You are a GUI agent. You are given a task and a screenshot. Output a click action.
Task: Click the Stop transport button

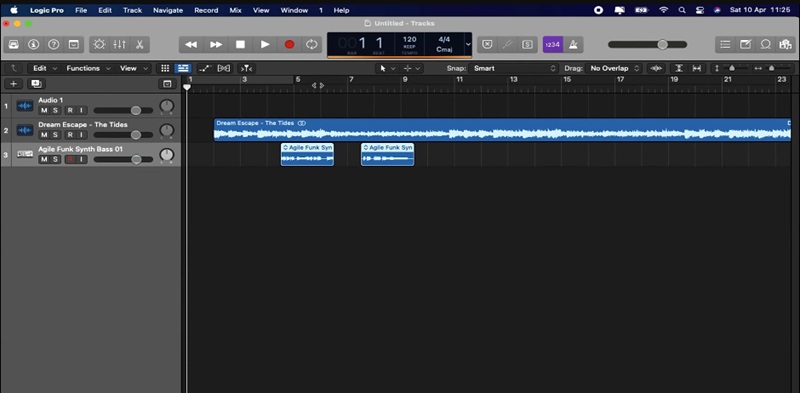coord(240,45)
